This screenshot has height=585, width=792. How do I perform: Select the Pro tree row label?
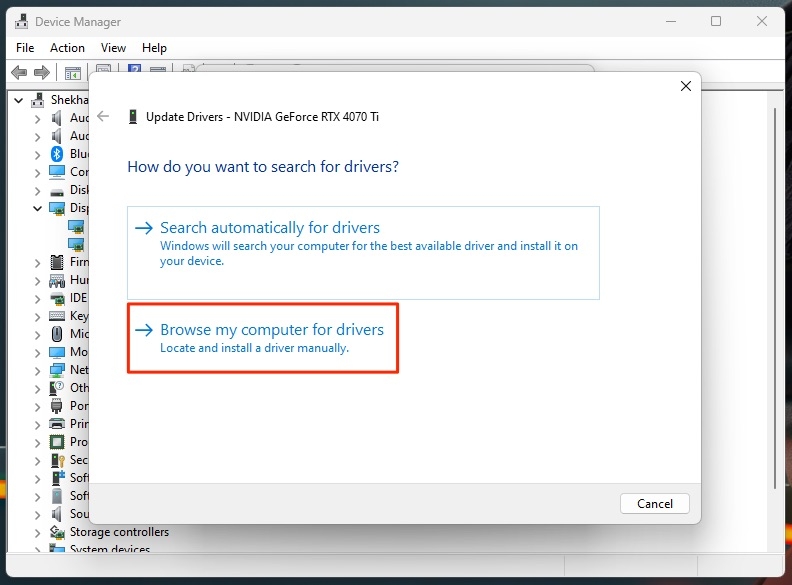79,442
